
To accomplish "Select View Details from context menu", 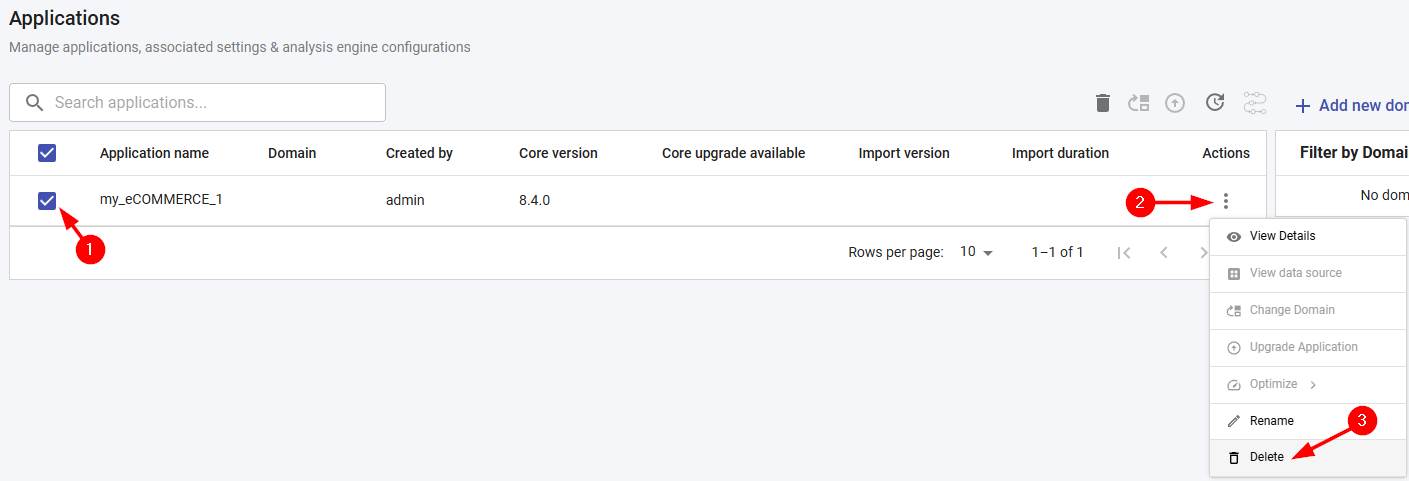I will click(x=1282, y=236).
